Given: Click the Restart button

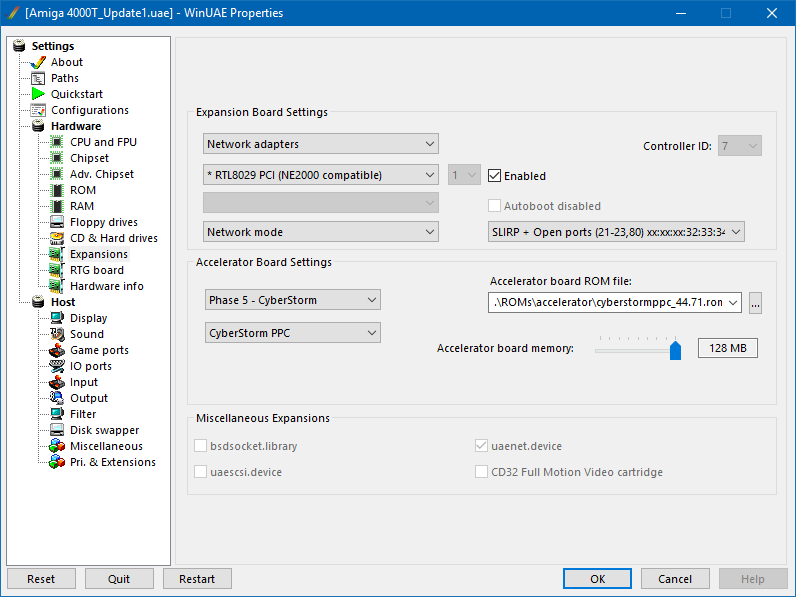Looking at the screenshot, I should (197, 579).
